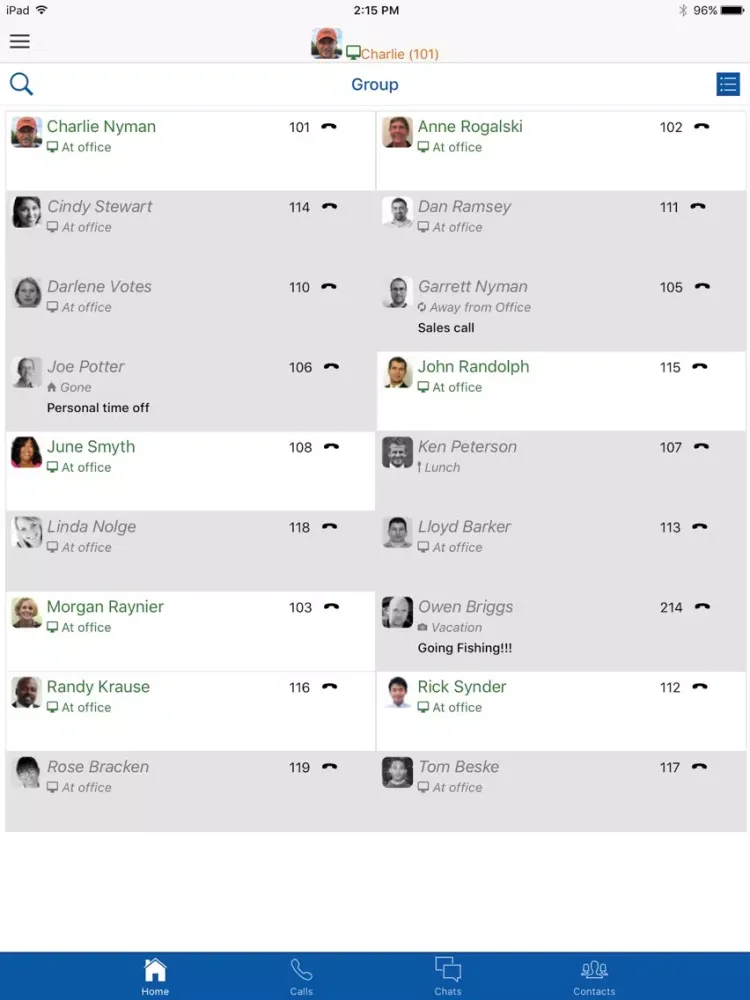This screenshot has width=750, height=1000.
Task: Switch to the Calls tab
Action: pos(301,976)
